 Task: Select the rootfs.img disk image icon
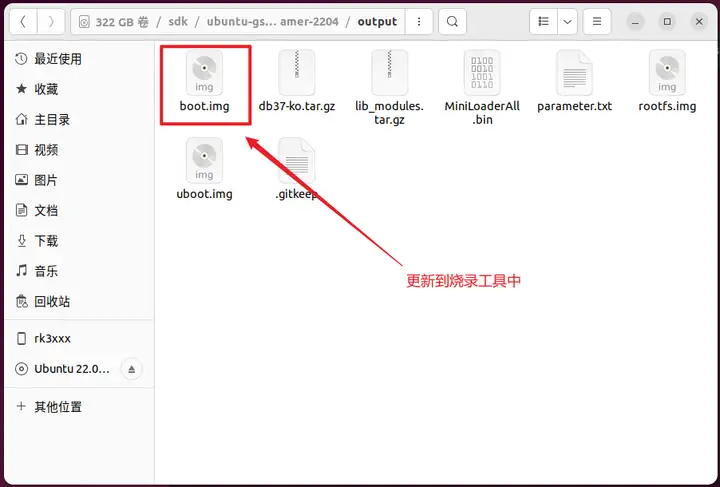pos(667,73)
